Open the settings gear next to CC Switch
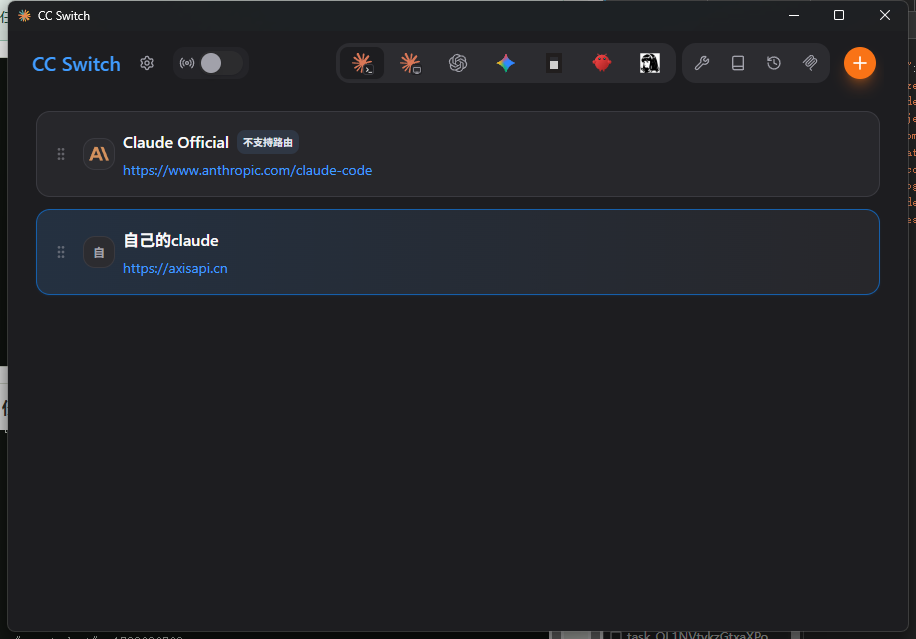Image resolution: width=916 pixels, height=639 pixels. click(147, 63)
